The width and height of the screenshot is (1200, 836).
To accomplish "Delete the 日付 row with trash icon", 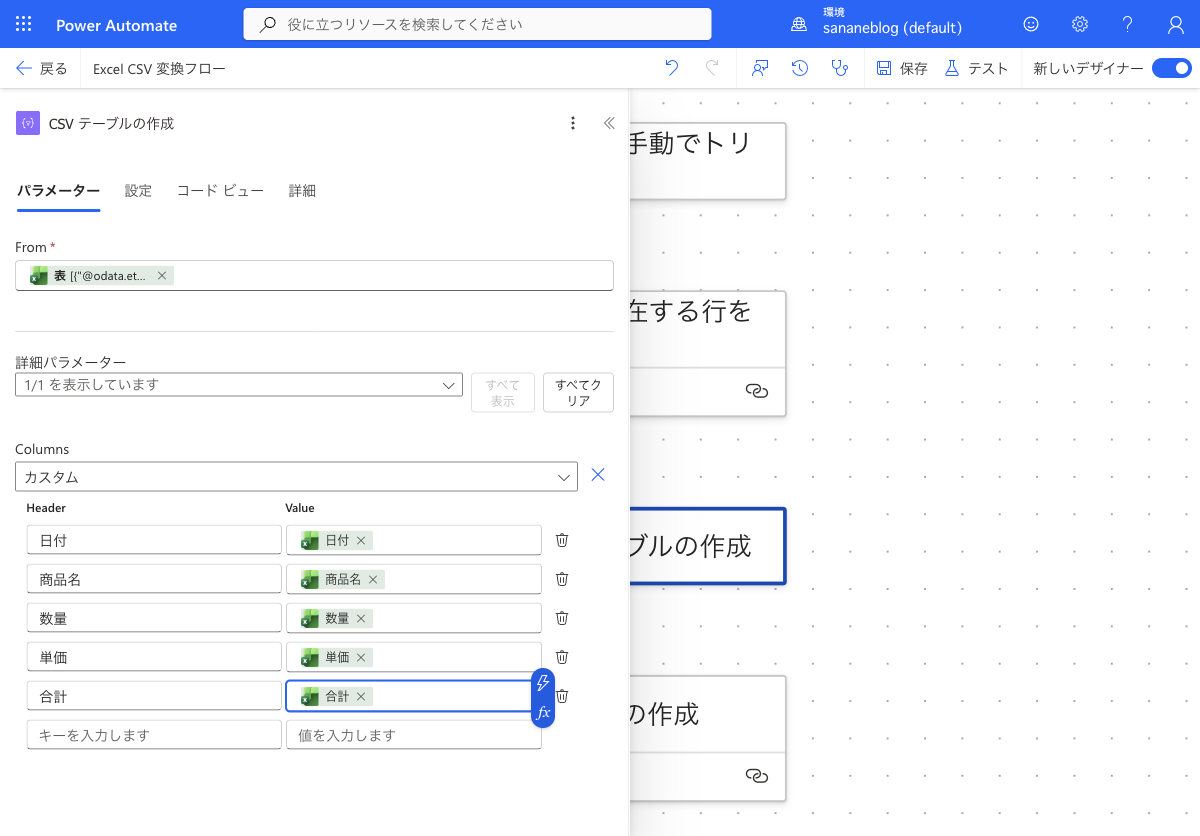I will point(562,540).
